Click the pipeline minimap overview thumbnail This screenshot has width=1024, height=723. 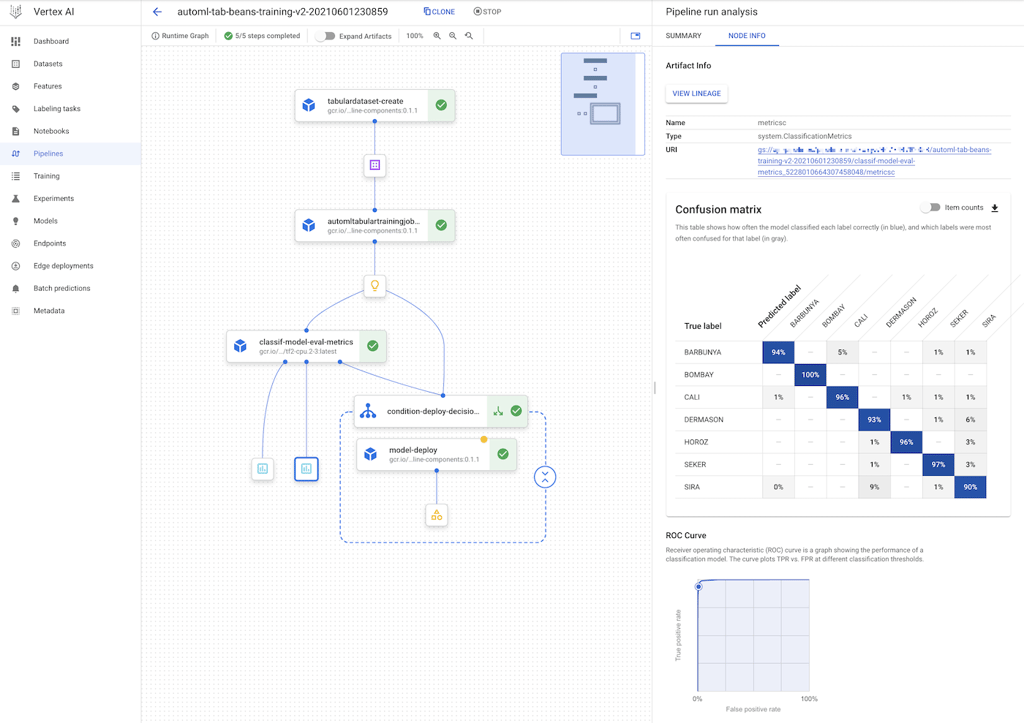pyautogui.click(x=602, y=104)
